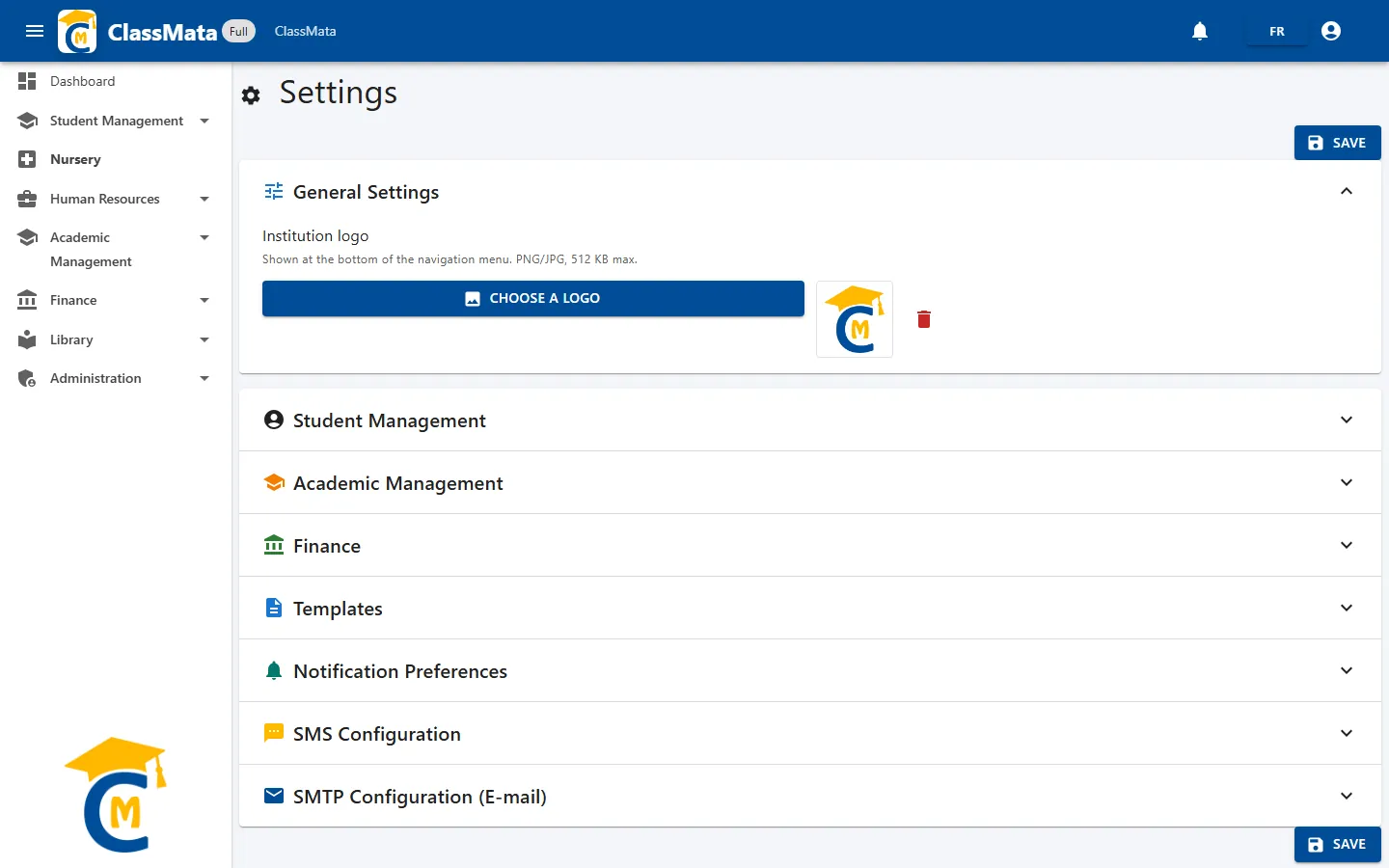The image size is (1389, 868).
Task: Delete the institution logo with trash icon
Action: tap(924, 319)
